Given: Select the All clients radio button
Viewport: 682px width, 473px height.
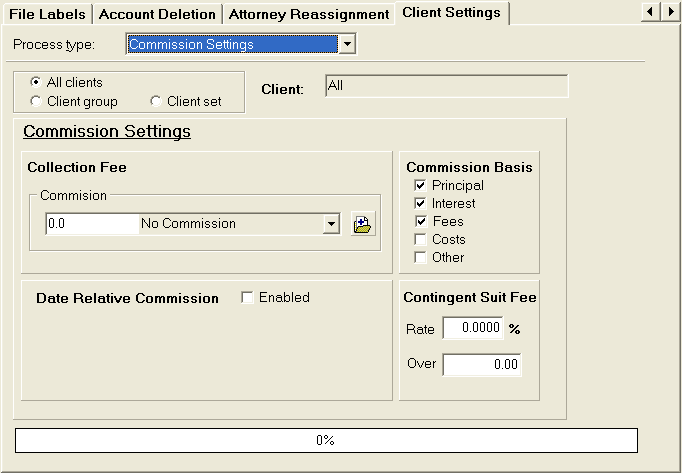Looking at the screenshot, I should [37, 83].
